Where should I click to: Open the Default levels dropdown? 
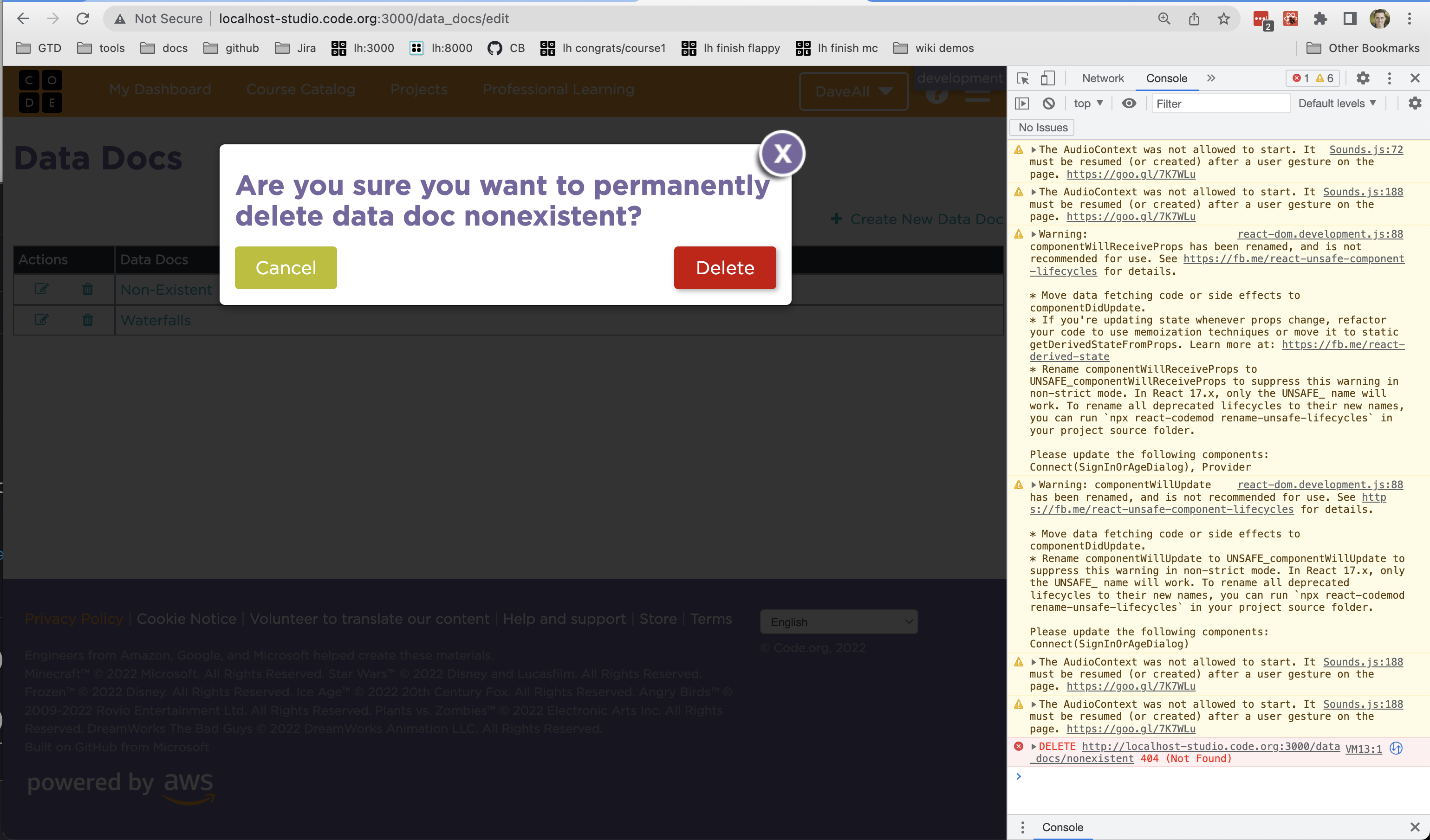(1337, 103)
